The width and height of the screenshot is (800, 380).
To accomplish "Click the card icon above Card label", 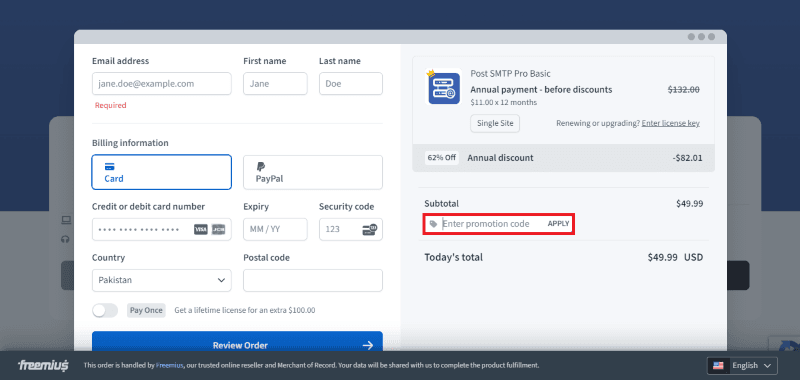I will point(109,166).
